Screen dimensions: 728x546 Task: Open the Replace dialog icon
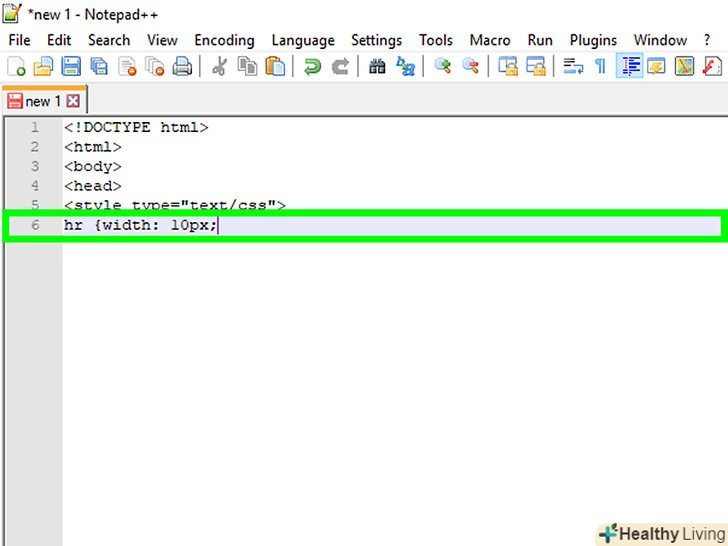tap(405, 66)
